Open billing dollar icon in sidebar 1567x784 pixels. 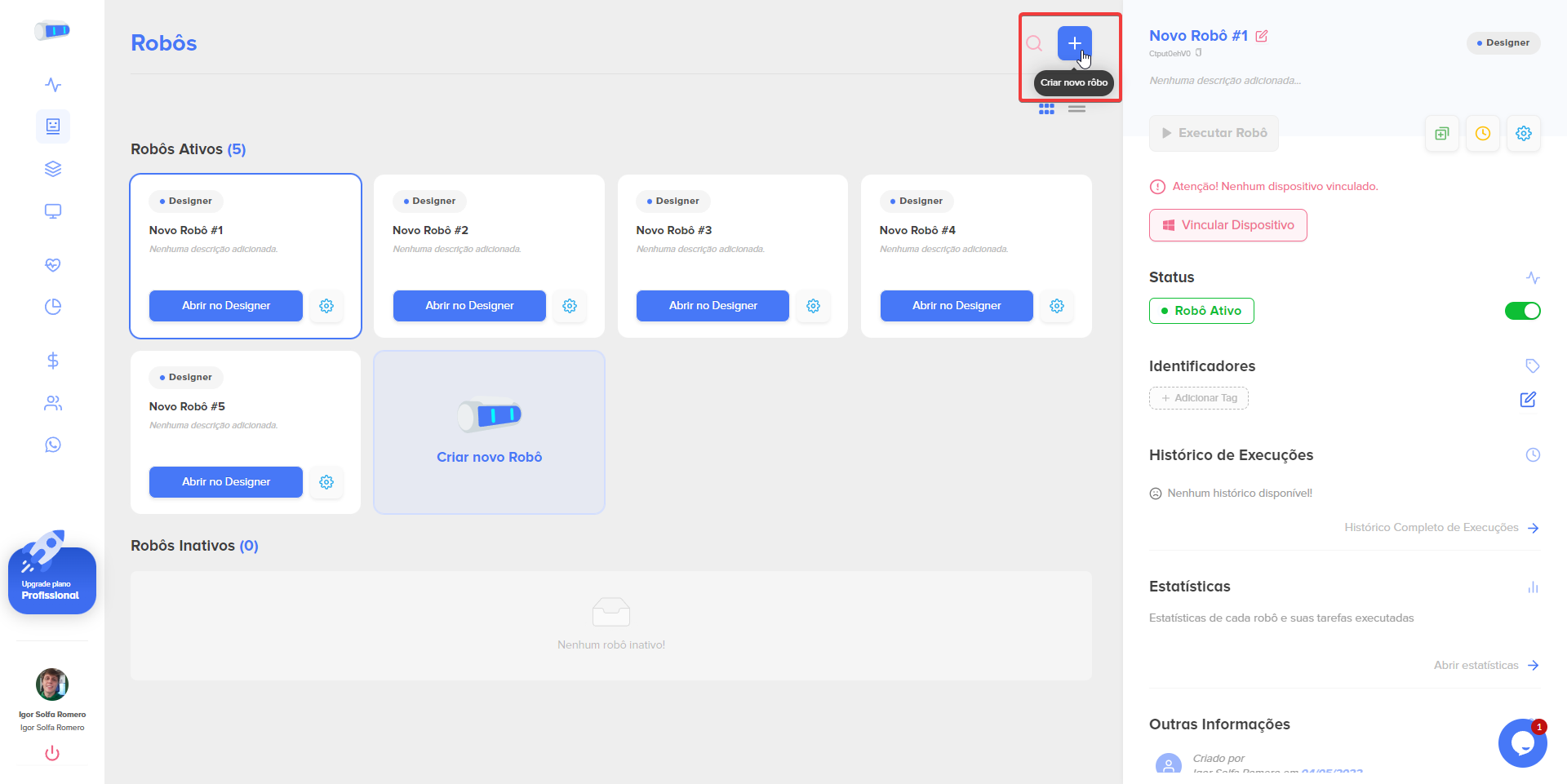click(53, 361)
